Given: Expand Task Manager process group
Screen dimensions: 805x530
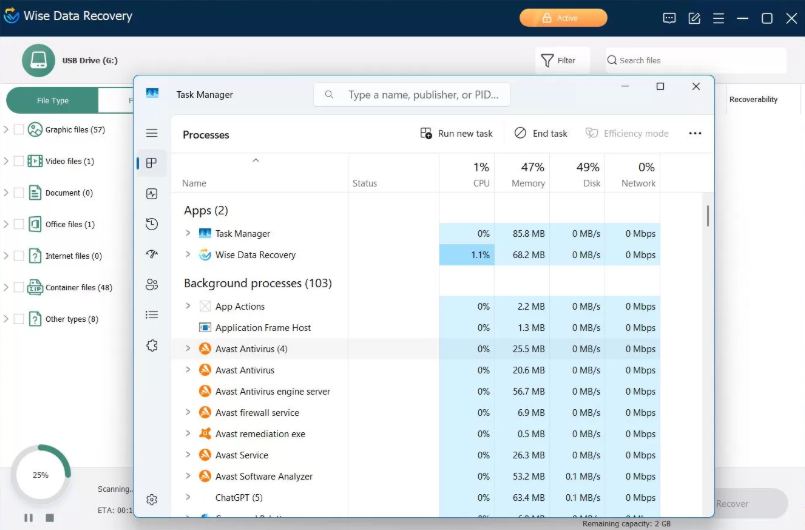Looking at the screenshot, I should (x=188, y=233).
